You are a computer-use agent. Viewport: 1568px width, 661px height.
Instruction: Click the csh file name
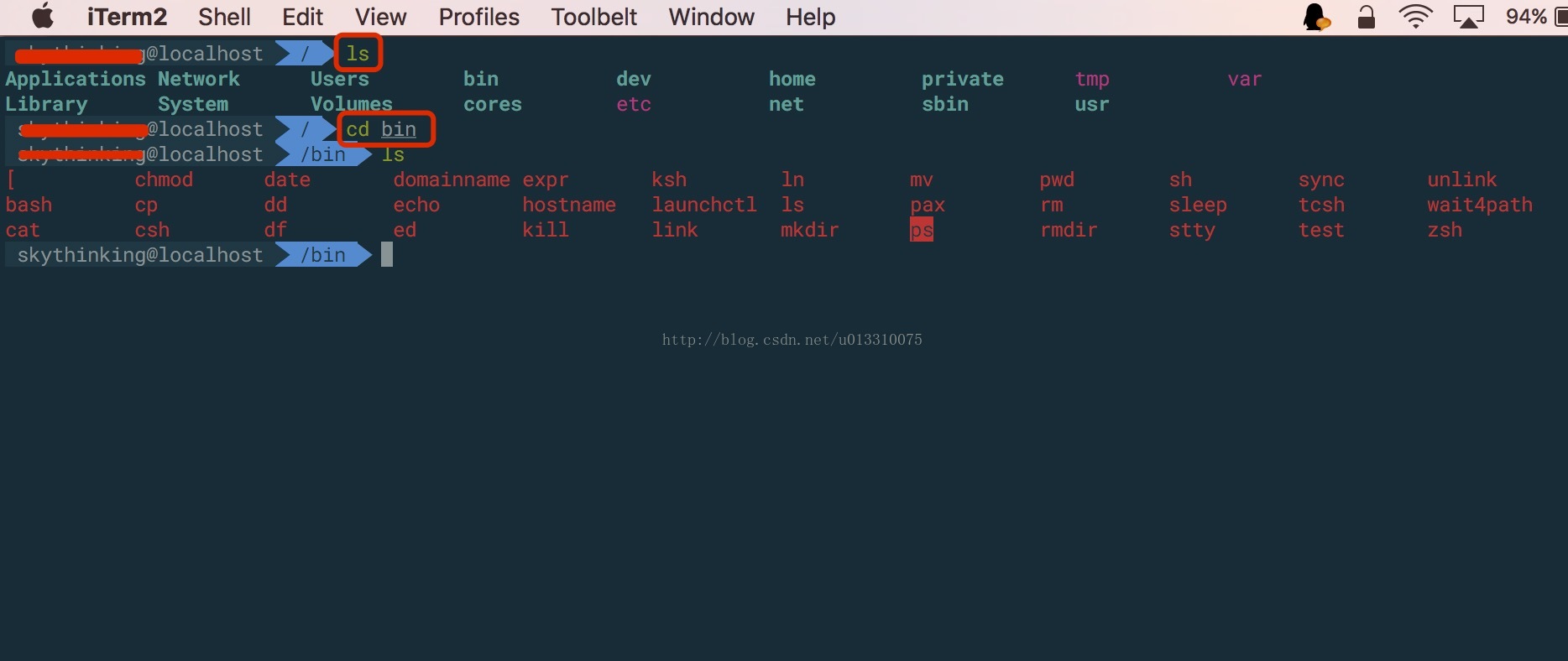click(153, 230)
